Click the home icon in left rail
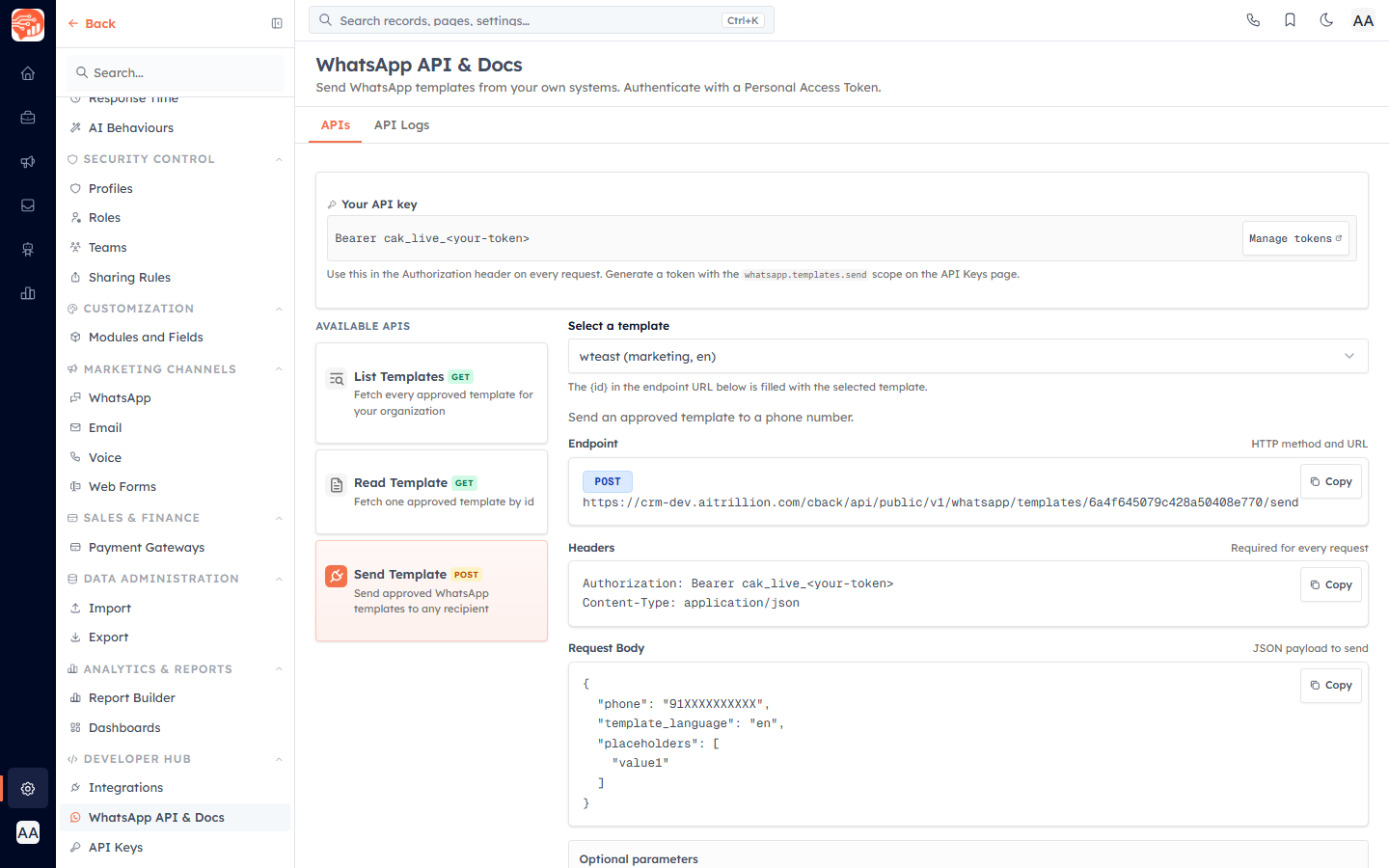Image resolution: width=1389 pixels, height=868 pixels. click(28, 73)
